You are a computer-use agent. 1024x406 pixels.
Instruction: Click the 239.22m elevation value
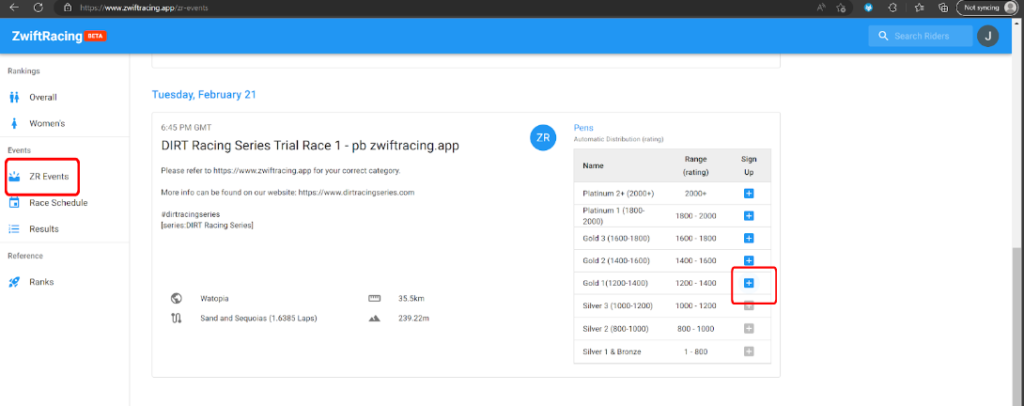413,319
